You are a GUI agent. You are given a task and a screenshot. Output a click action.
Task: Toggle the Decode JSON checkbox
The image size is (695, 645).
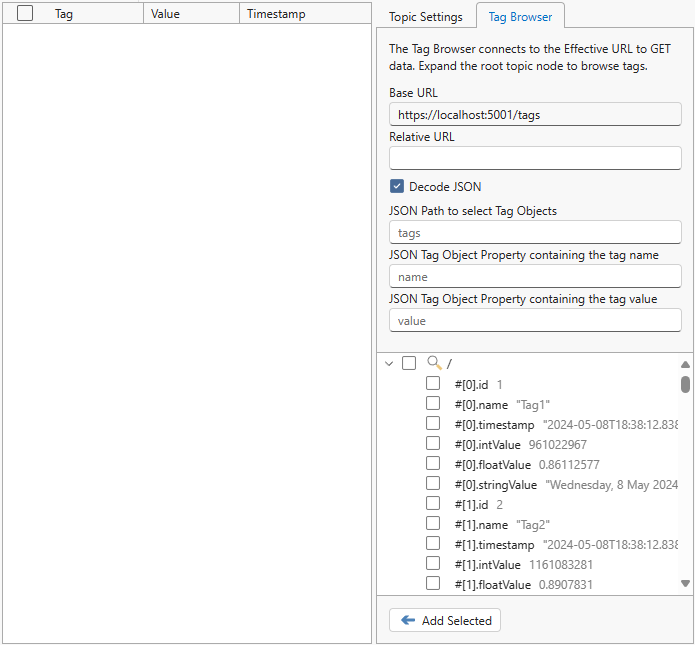397,187
